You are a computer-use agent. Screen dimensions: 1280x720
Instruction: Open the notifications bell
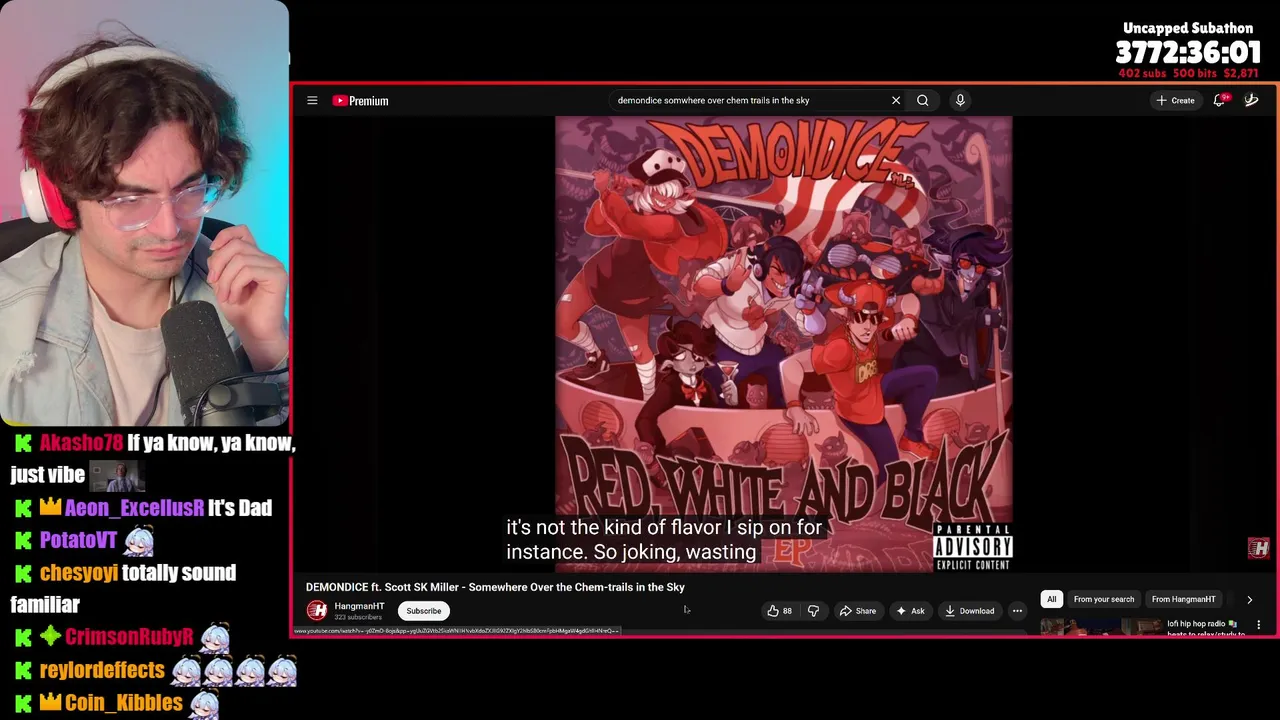pyautogui.click(x=1219, y=100)
